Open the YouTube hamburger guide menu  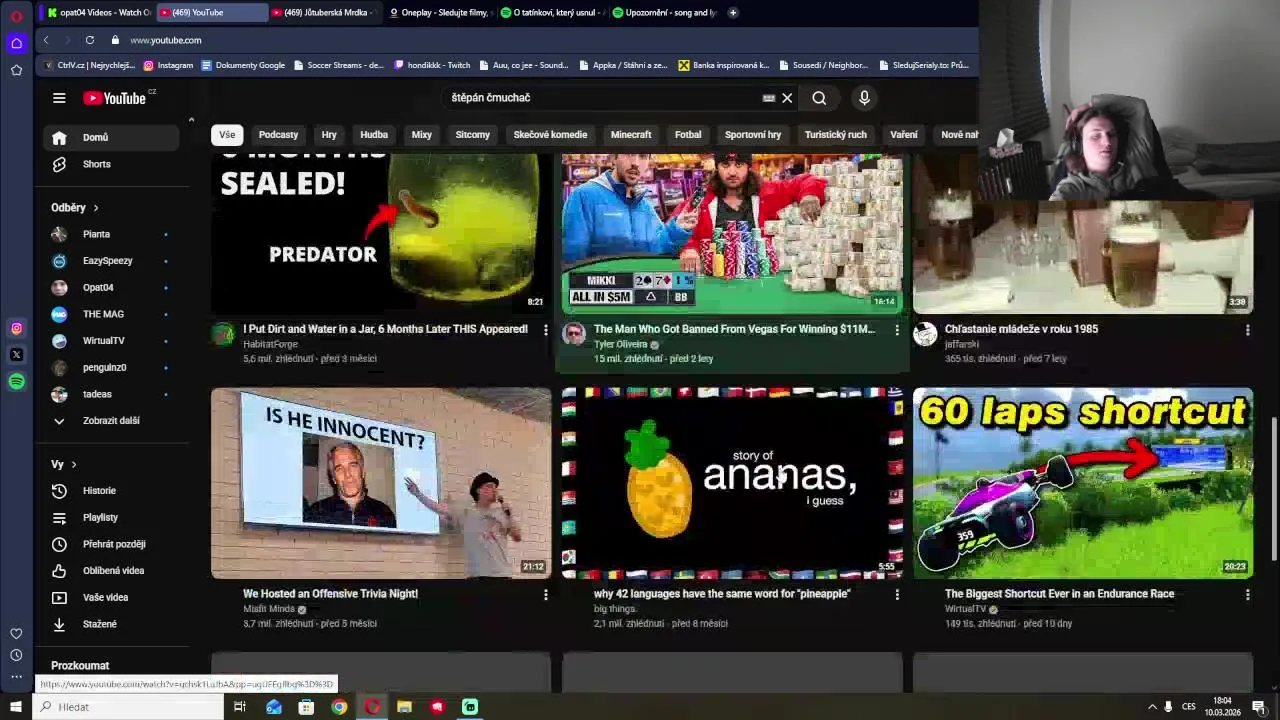59,98
